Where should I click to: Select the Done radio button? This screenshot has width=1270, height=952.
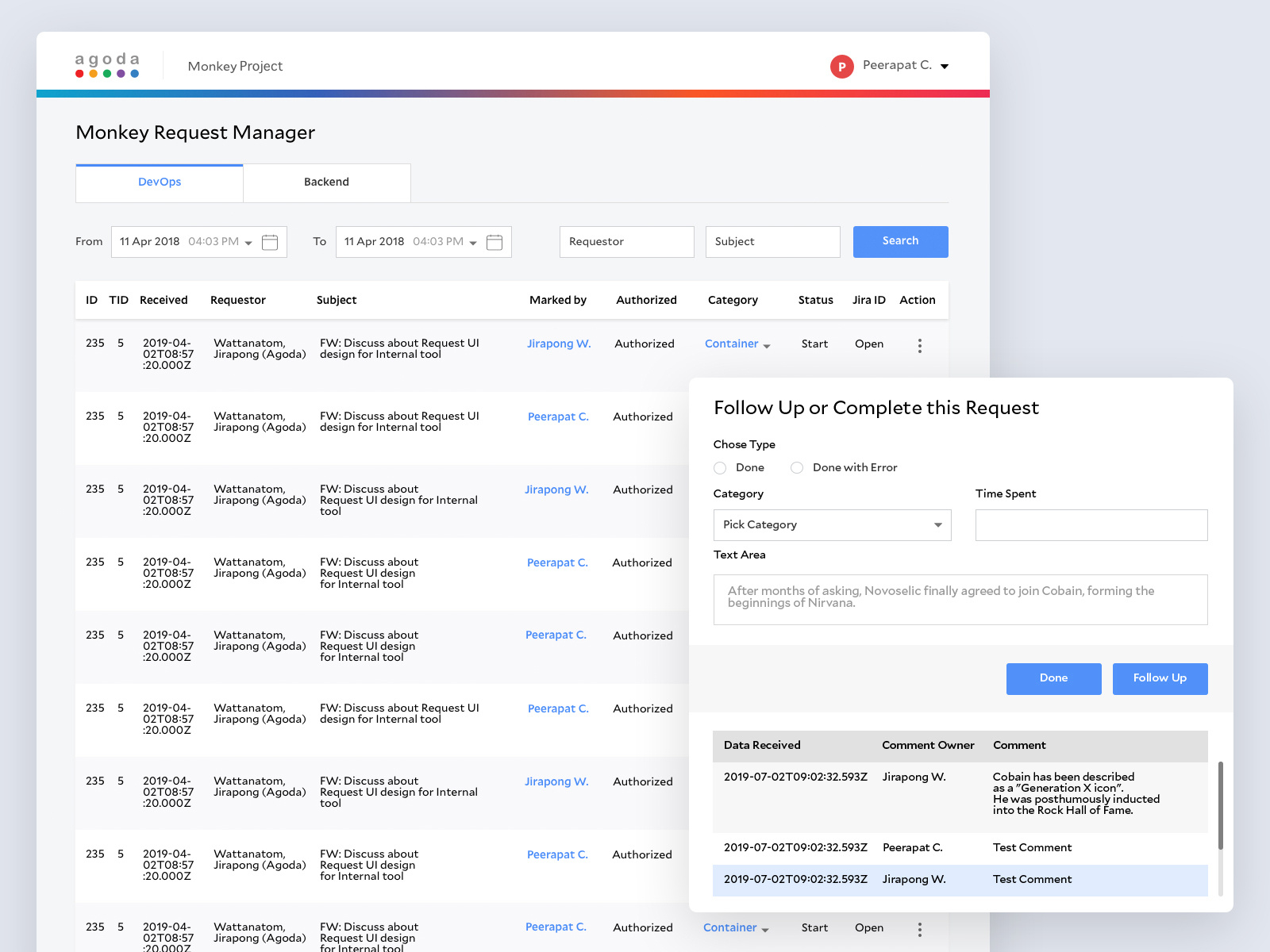720,468
